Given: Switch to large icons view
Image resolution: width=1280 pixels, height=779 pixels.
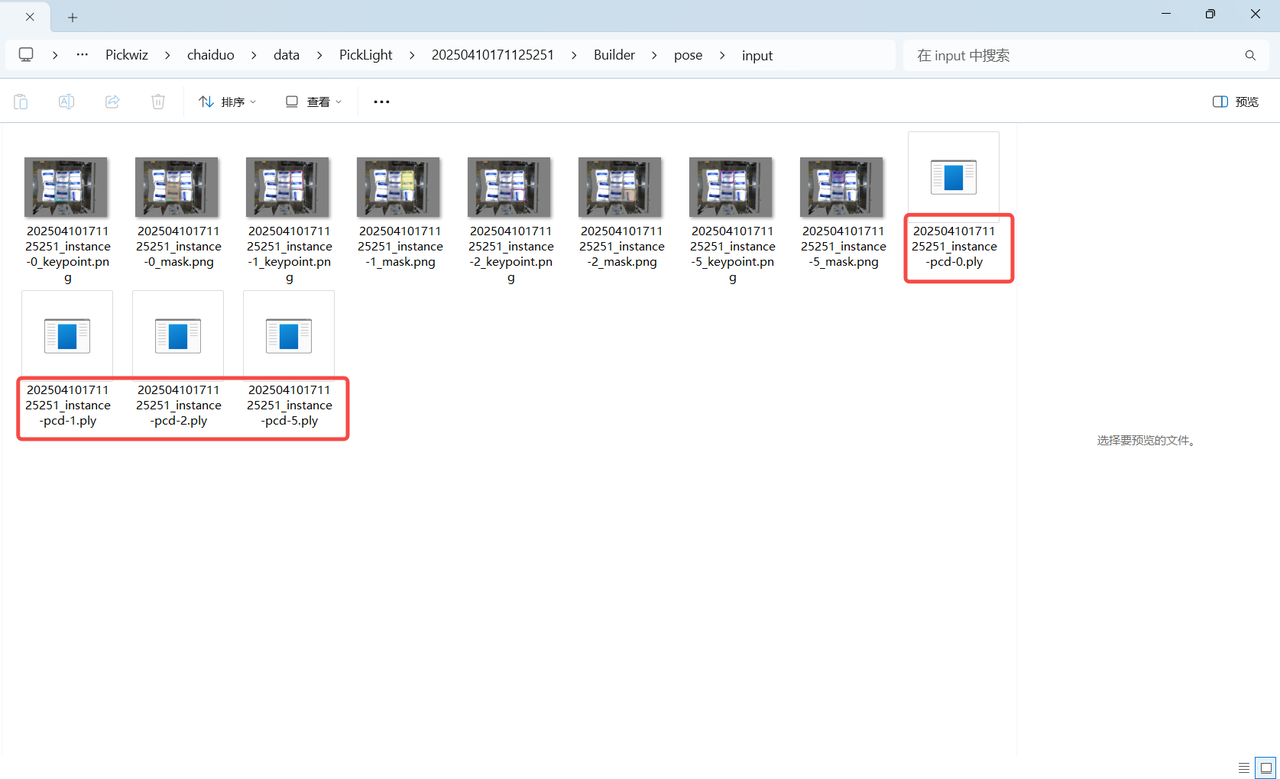Looking at the screenshot, I should [x=1266, y=768].
